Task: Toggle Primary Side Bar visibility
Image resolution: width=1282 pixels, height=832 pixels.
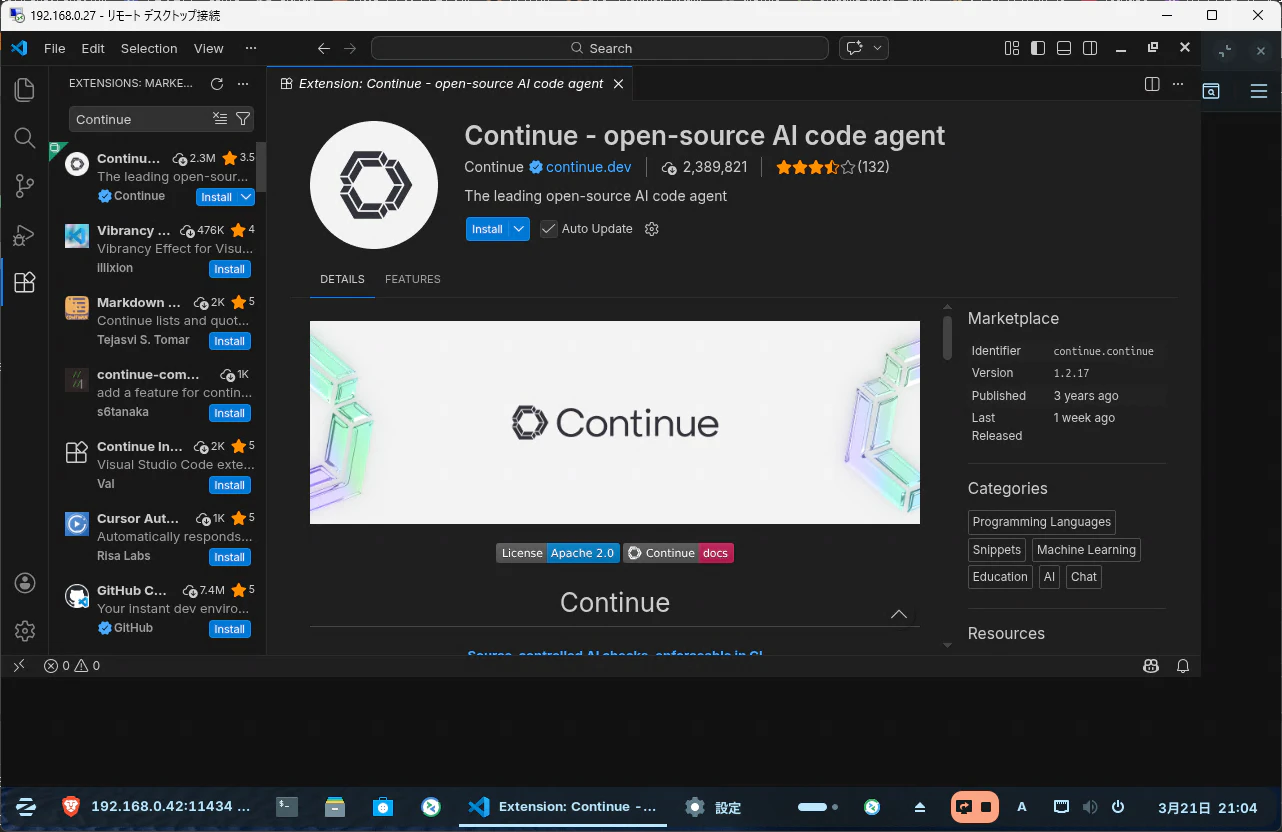Action: [1038, 48]
